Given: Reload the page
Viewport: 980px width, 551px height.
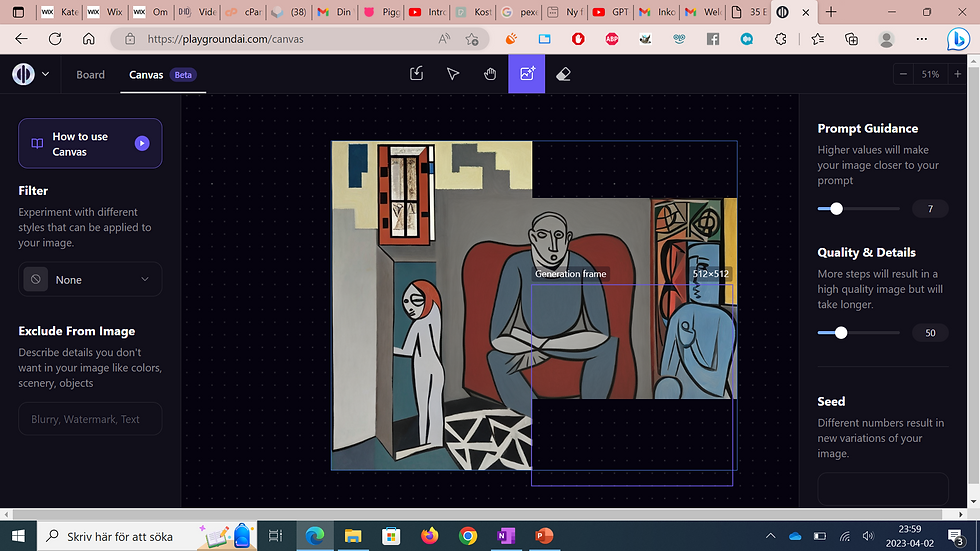Looking at the screenshot, I should coord(55,39).
